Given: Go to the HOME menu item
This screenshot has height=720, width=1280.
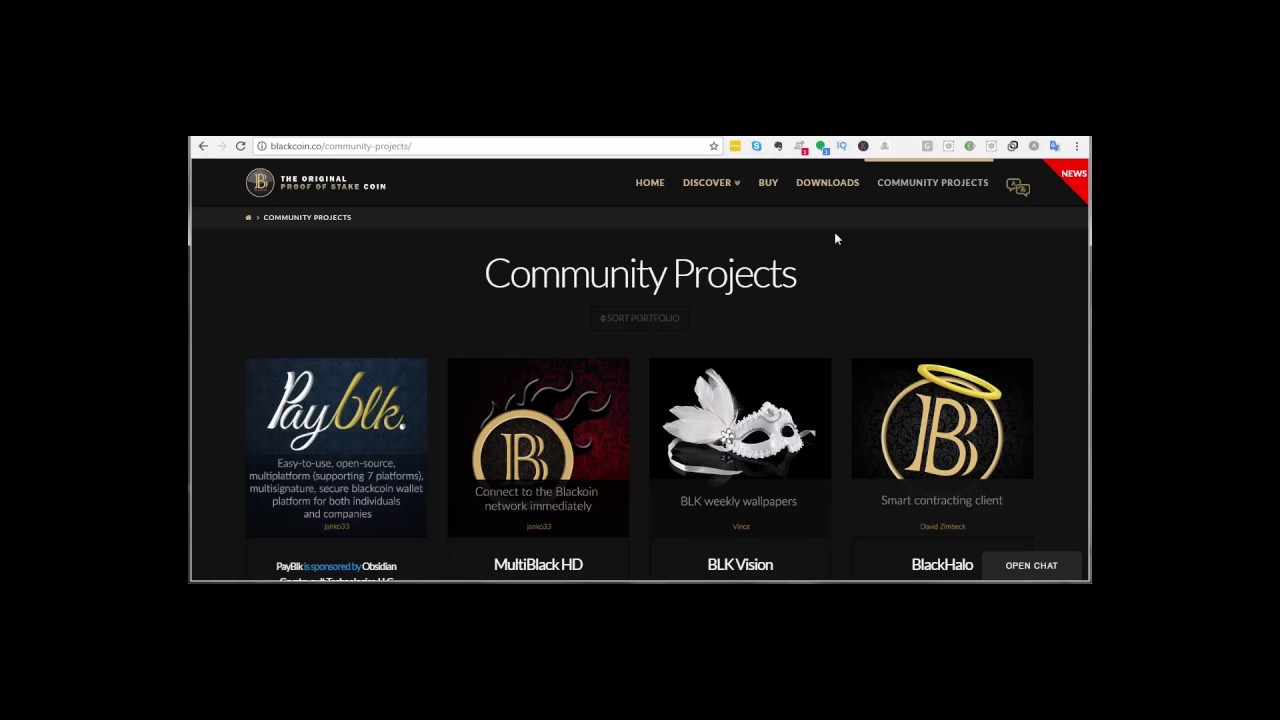Looking at the screenshot, I should pyautogui.click(x=650, y=183).
